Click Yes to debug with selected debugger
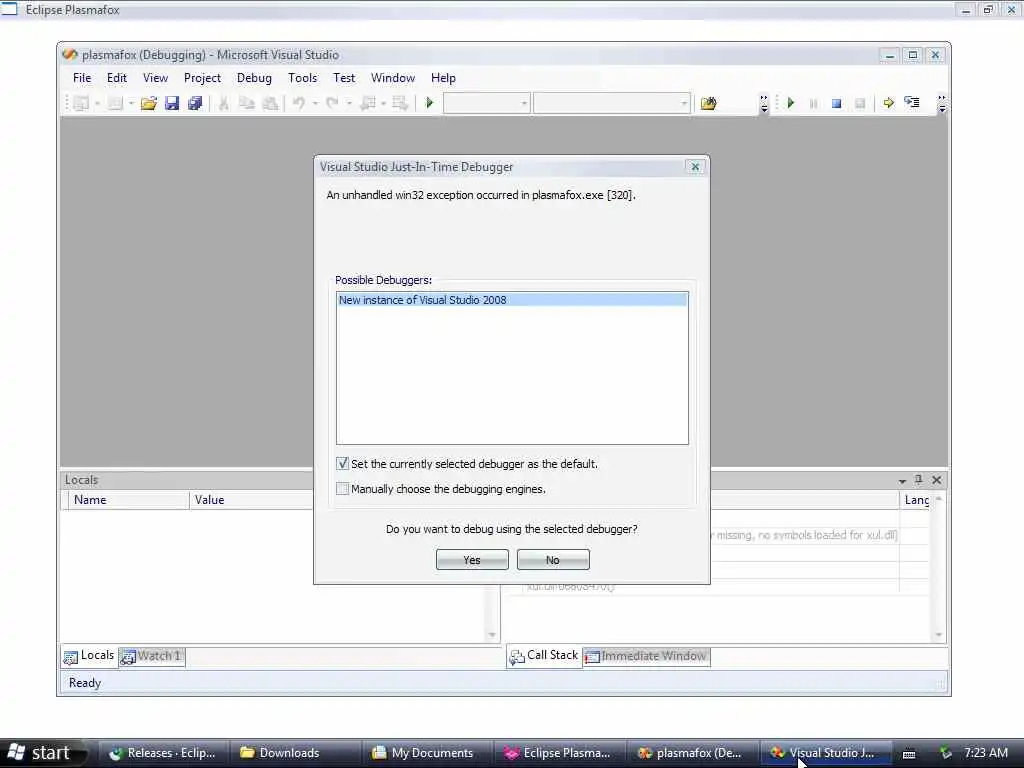The height and width of the screenshot is (768, 1024). (x=472, y=560)
